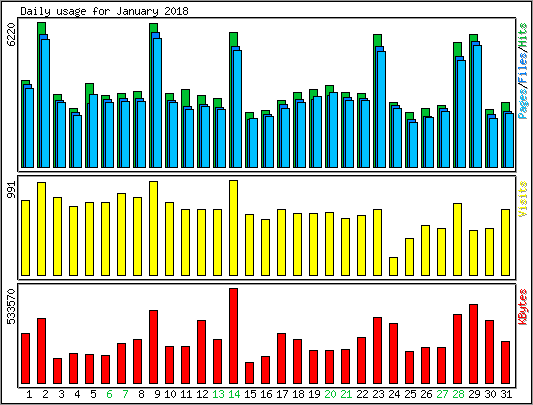The height and width of the screenshot is (405, 533).
Task: Click green weekend day 7 label
Action: point(125,394)
